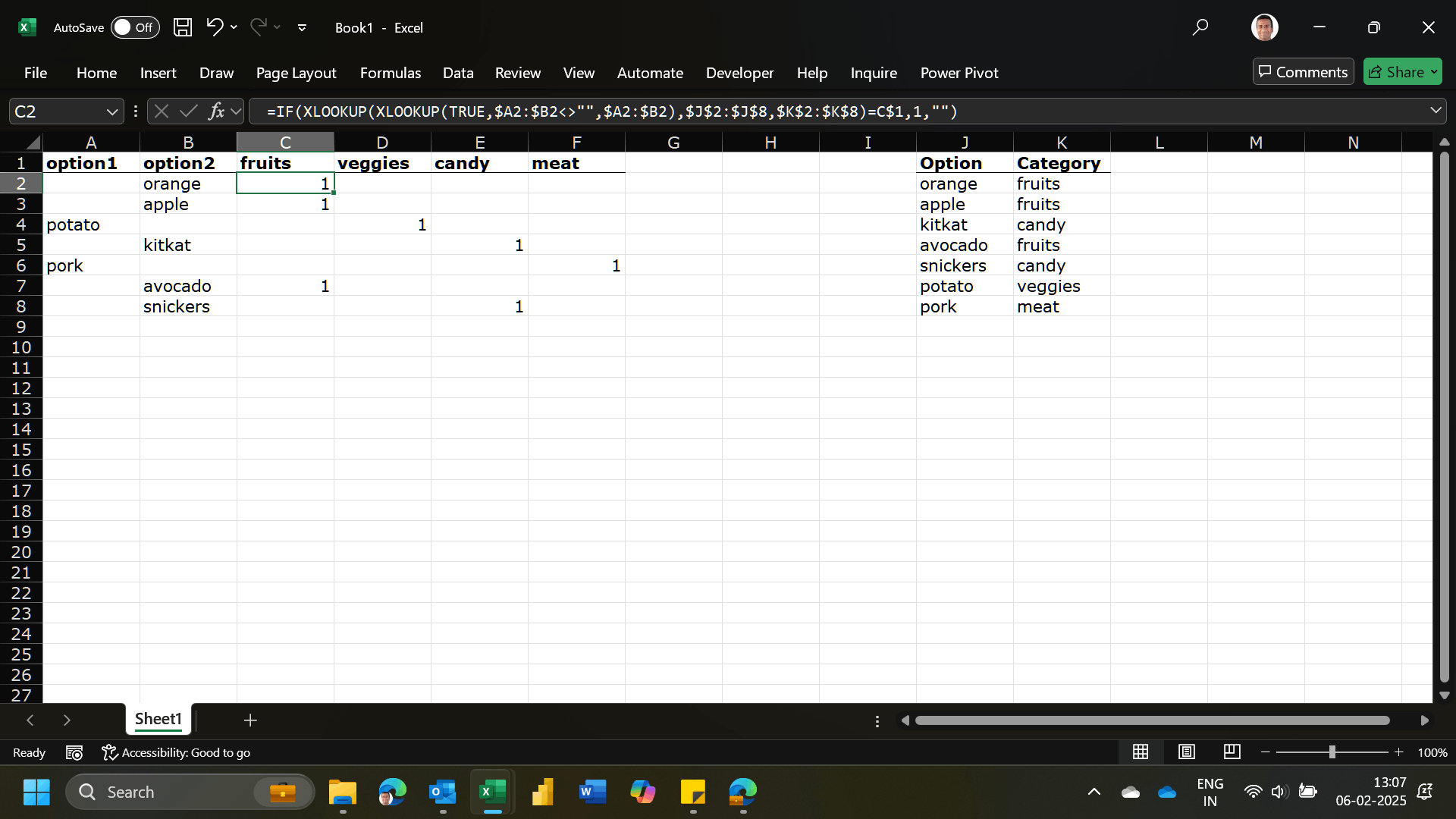
Task: Click the macro recording status bar icon
Action: tap(74, 752)
